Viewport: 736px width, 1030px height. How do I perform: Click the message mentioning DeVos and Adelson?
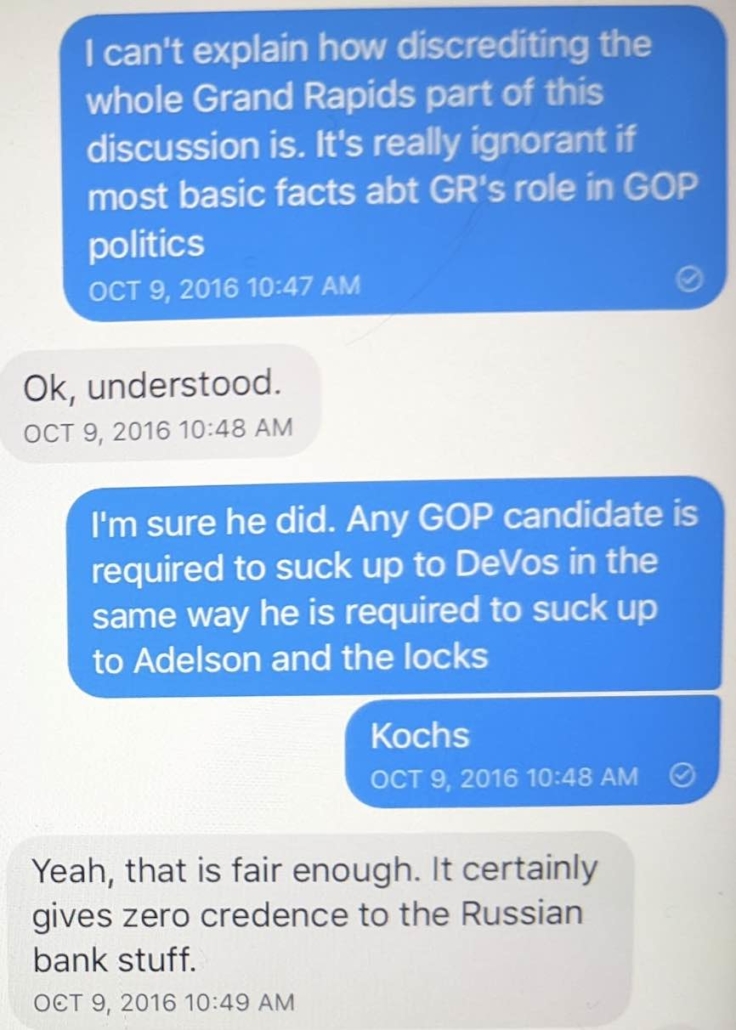tap(395, 587)
